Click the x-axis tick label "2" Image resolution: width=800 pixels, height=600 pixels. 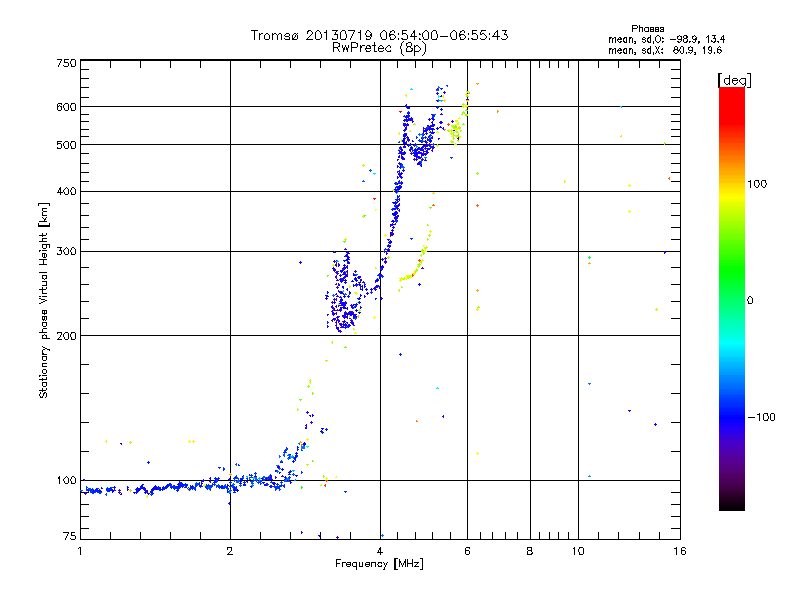click(230, 551)
